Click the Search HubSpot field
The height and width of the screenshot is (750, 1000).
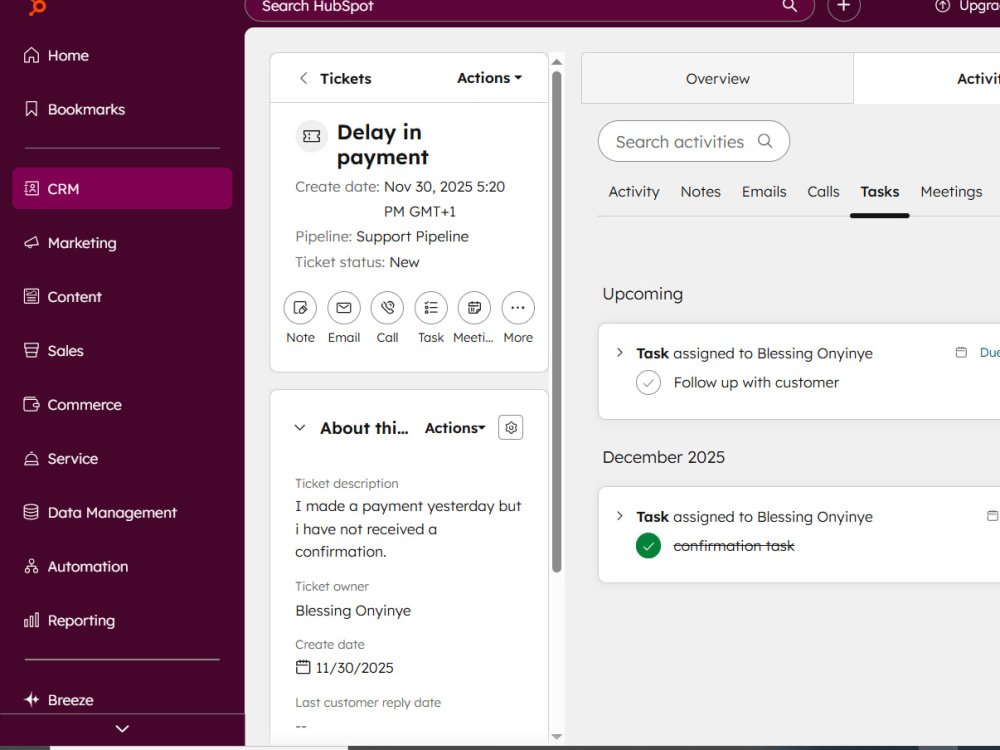(529, 8)
